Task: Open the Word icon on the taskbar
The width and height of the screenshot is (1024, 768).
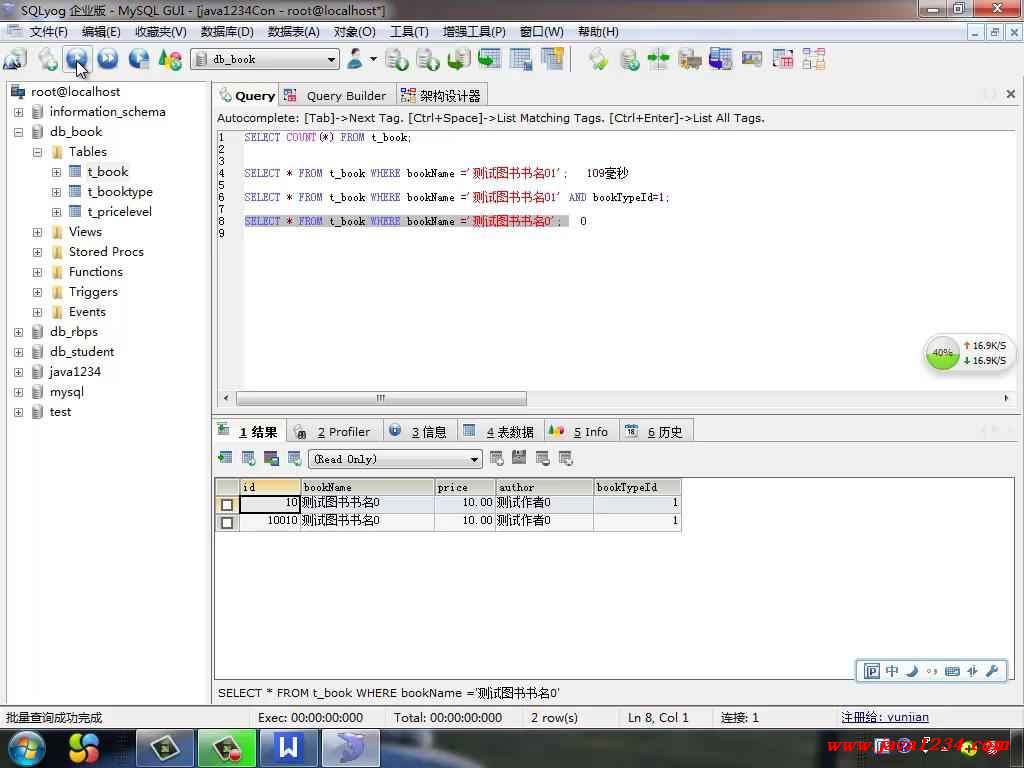Action: 288,748
